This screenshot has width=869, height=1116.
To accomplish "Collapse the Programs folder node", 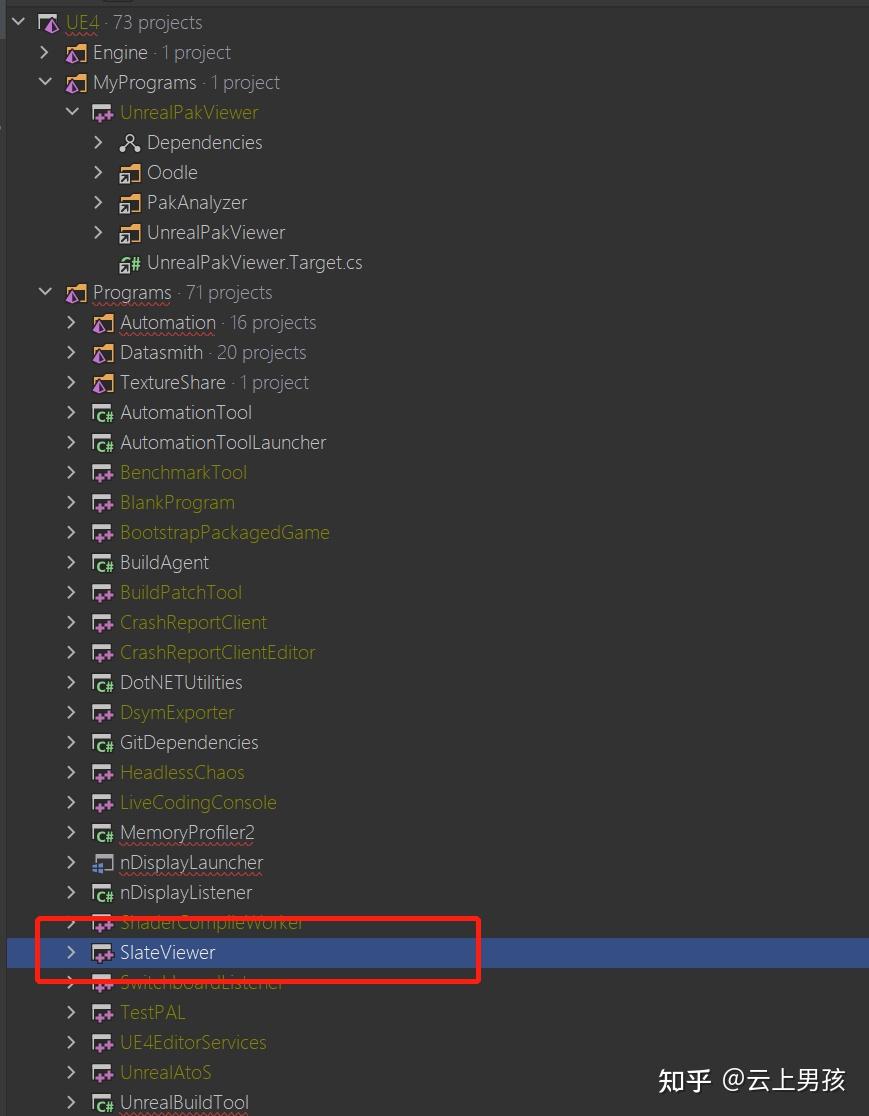I will click(44, 292).
